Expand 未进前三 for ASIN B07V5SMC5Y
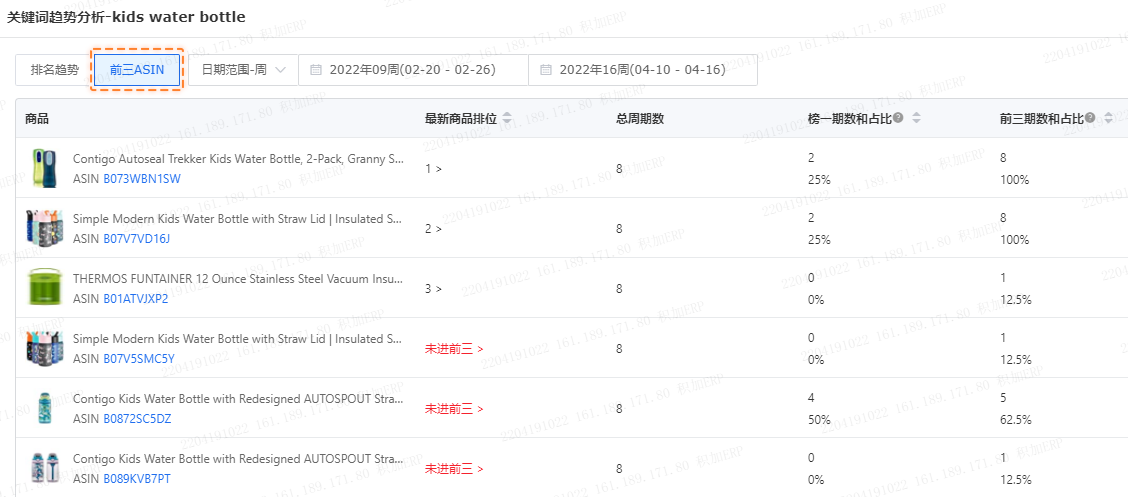The image size is (1128, 497). (454, 349)
